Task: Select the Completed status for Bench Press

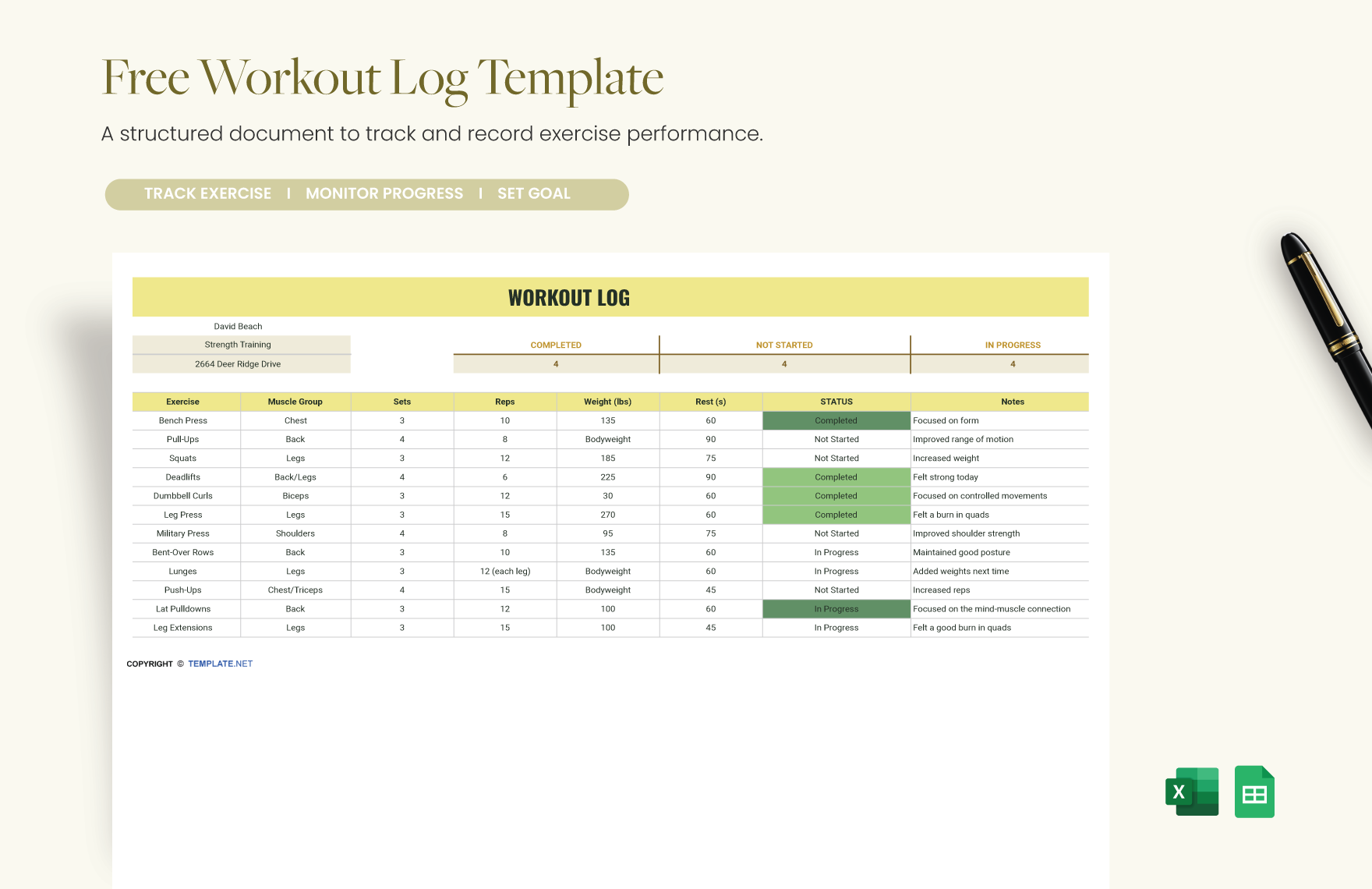Action: [836, 420]
